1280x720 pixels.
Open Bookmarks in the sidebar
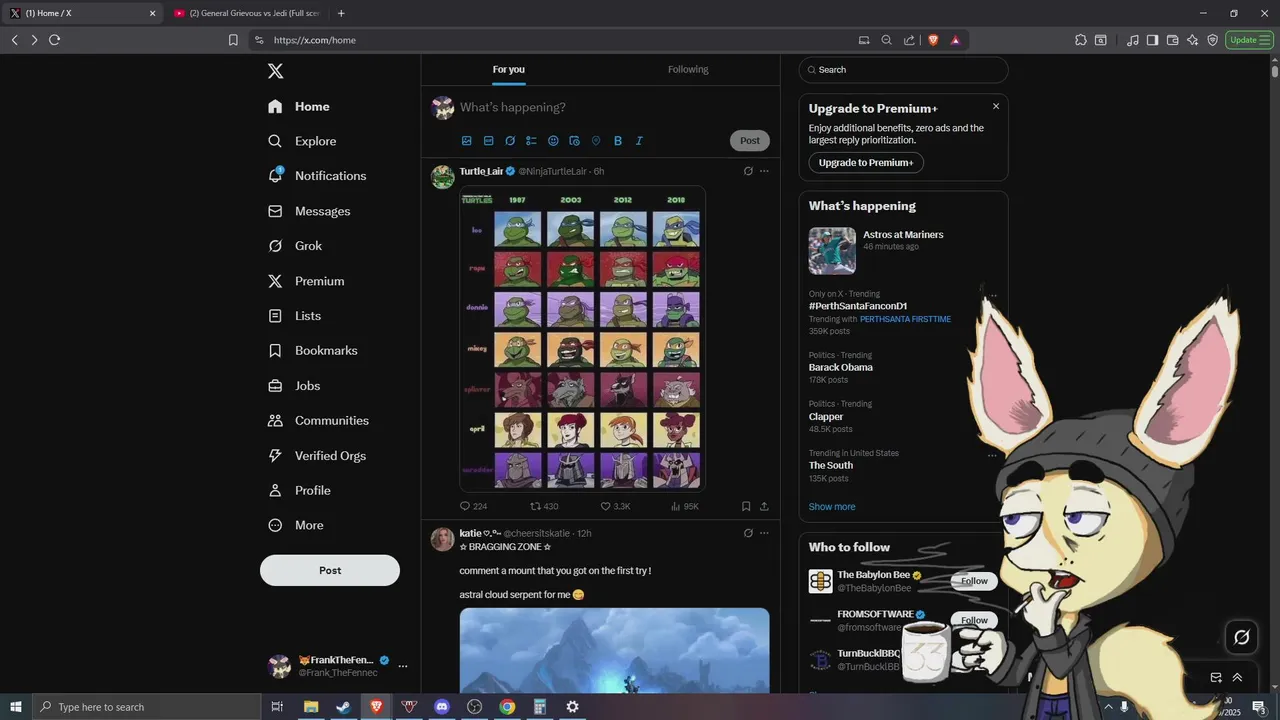coord(312,351)
